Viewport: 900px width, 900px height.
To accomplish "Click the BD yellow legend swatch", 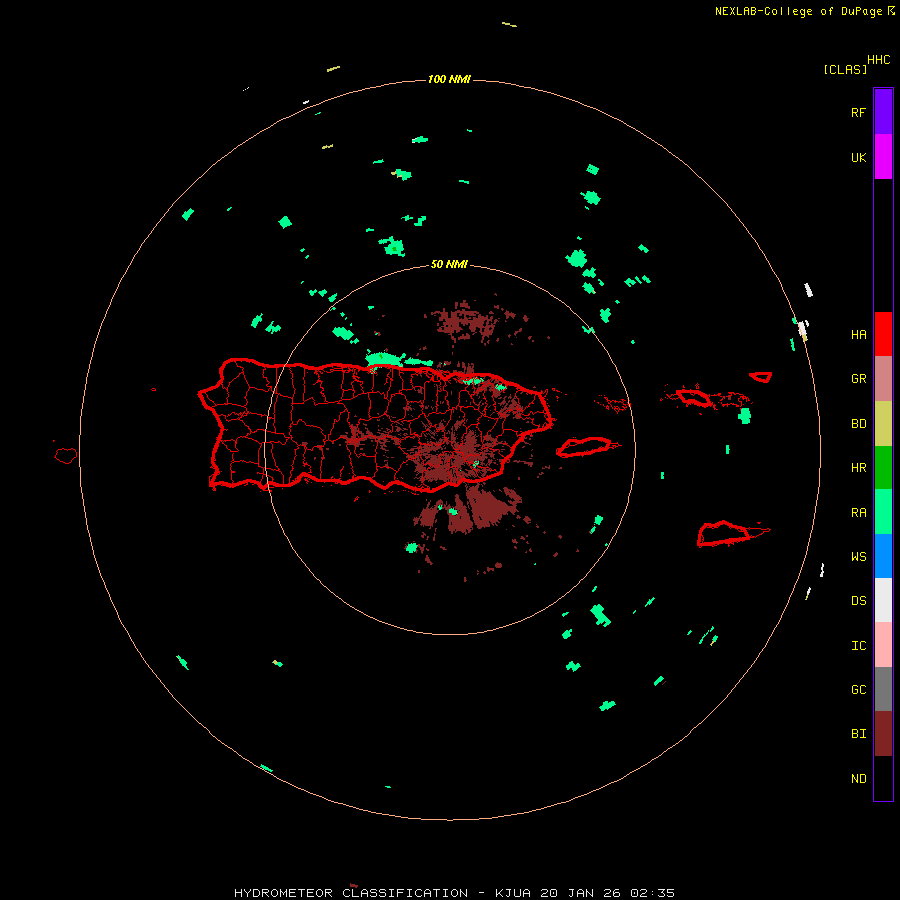I will (x=883, y=424).
